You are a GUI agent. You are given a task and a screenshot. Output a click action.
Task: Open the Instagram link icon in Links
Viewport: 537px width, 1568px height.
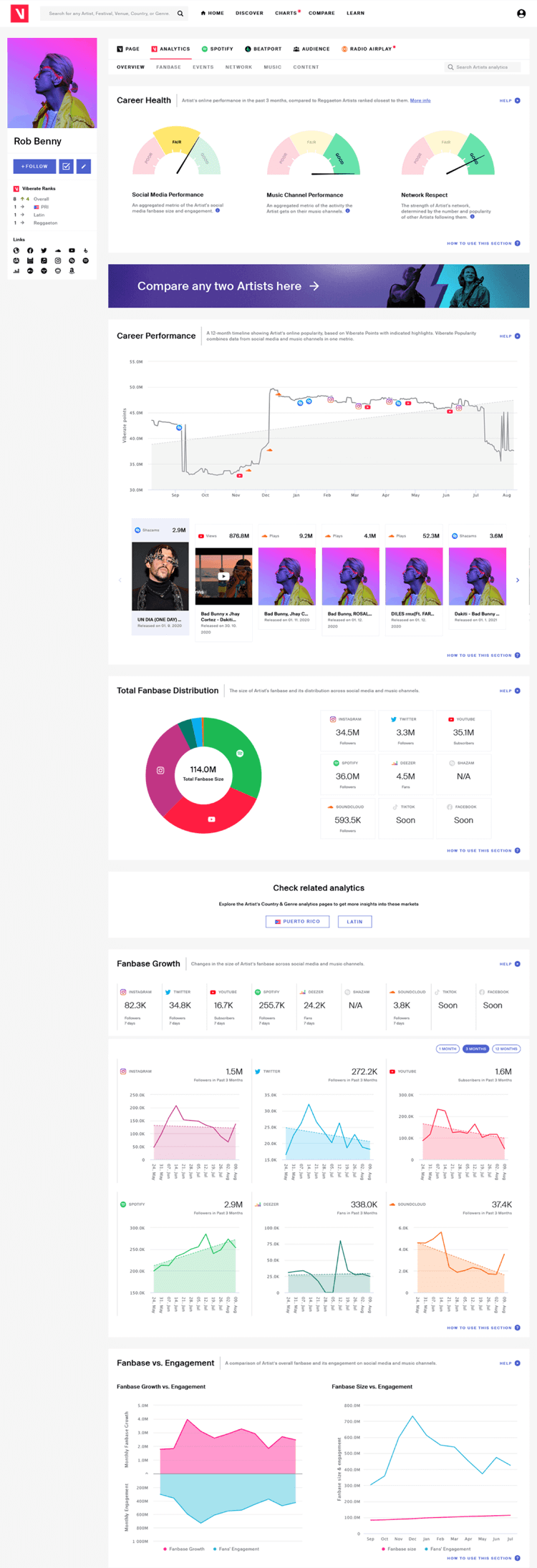[58, 260]
